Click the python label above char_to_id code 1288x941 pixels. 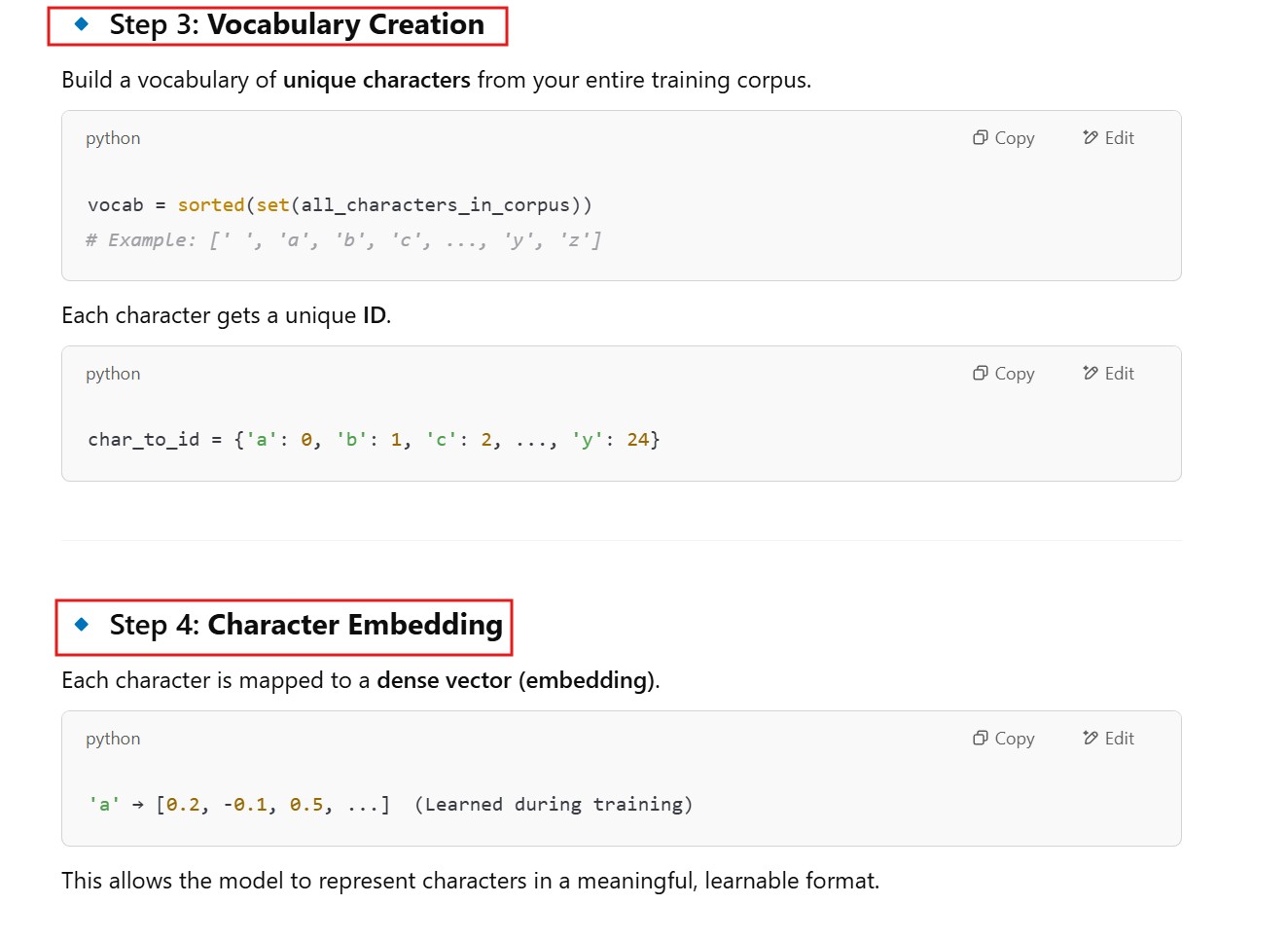point(113,374)
